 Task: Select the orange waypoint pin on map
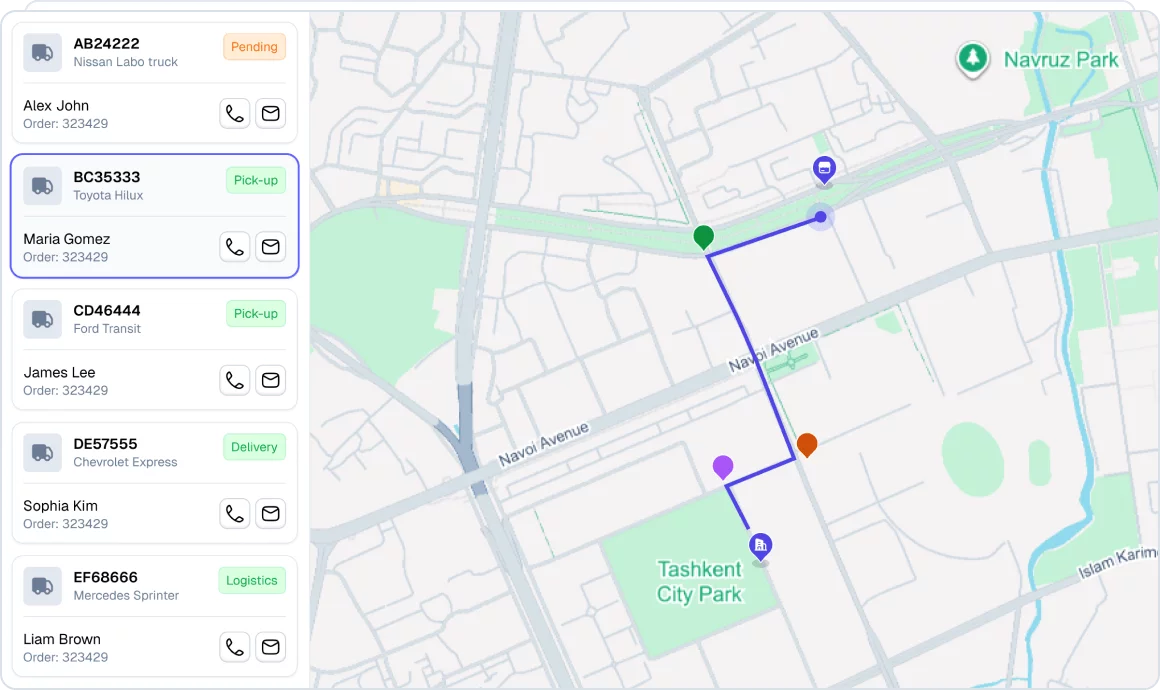(x=807, y=444)
